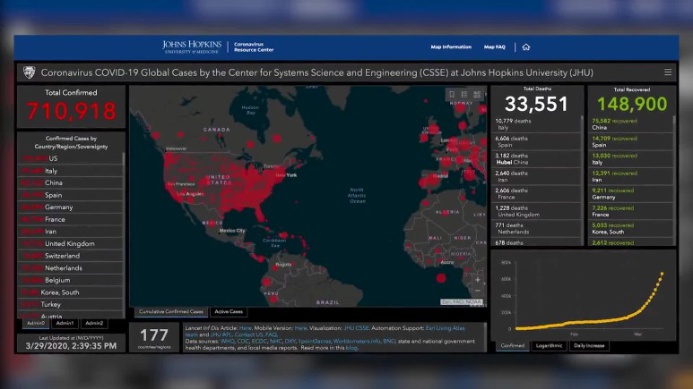This screenshot has width=693, height=389.
Task: Open the JHU CSSE visualization link
Action: click(x=356, y=328)
